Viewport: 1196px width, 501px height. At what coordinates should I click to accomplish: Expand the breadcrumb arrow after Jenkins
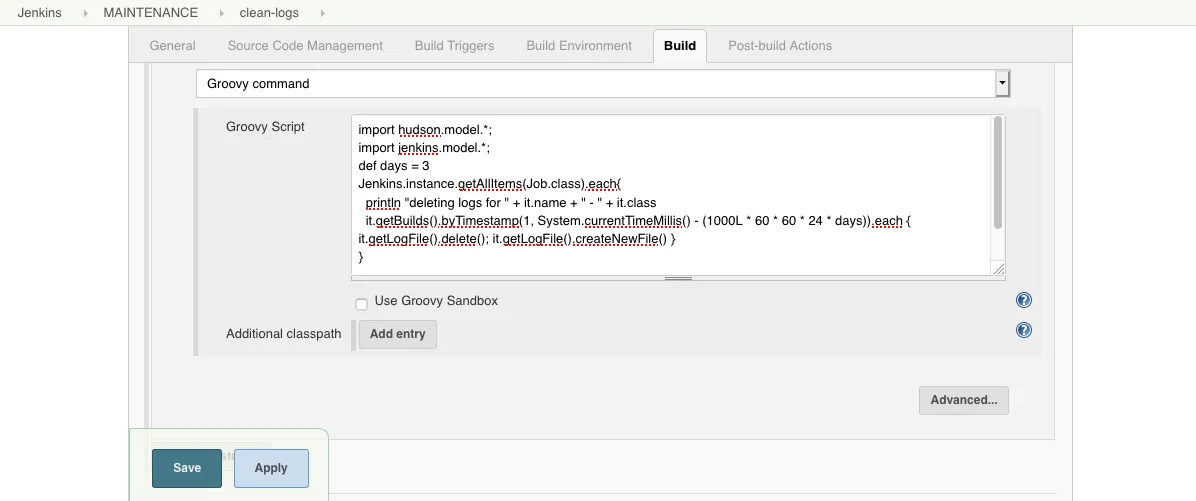pyautogui.click(x=83, y=13)
